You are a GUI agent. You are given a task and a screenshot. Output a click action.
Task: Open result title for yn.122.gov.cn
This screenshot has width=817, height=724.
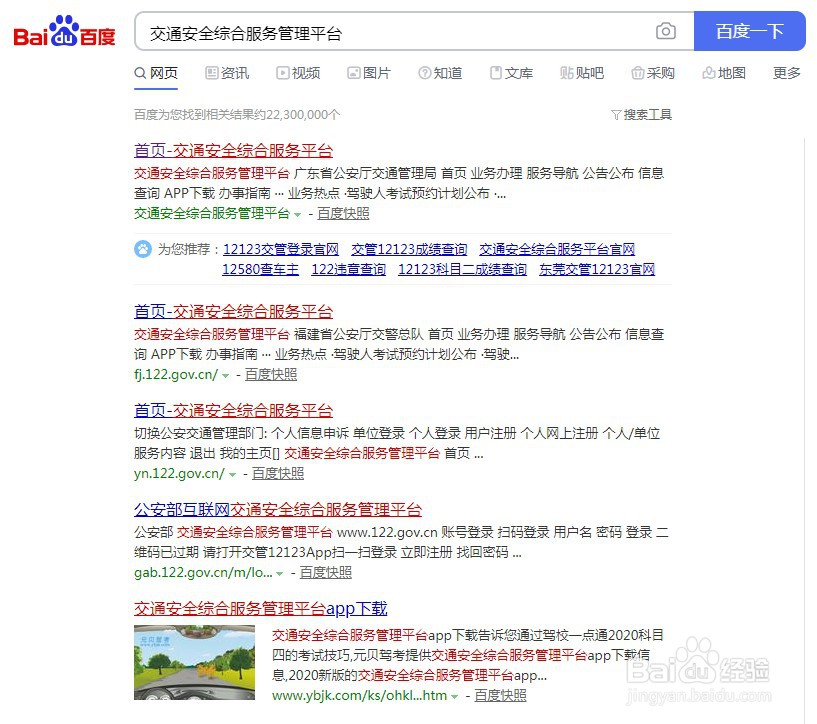click(233, 410)
